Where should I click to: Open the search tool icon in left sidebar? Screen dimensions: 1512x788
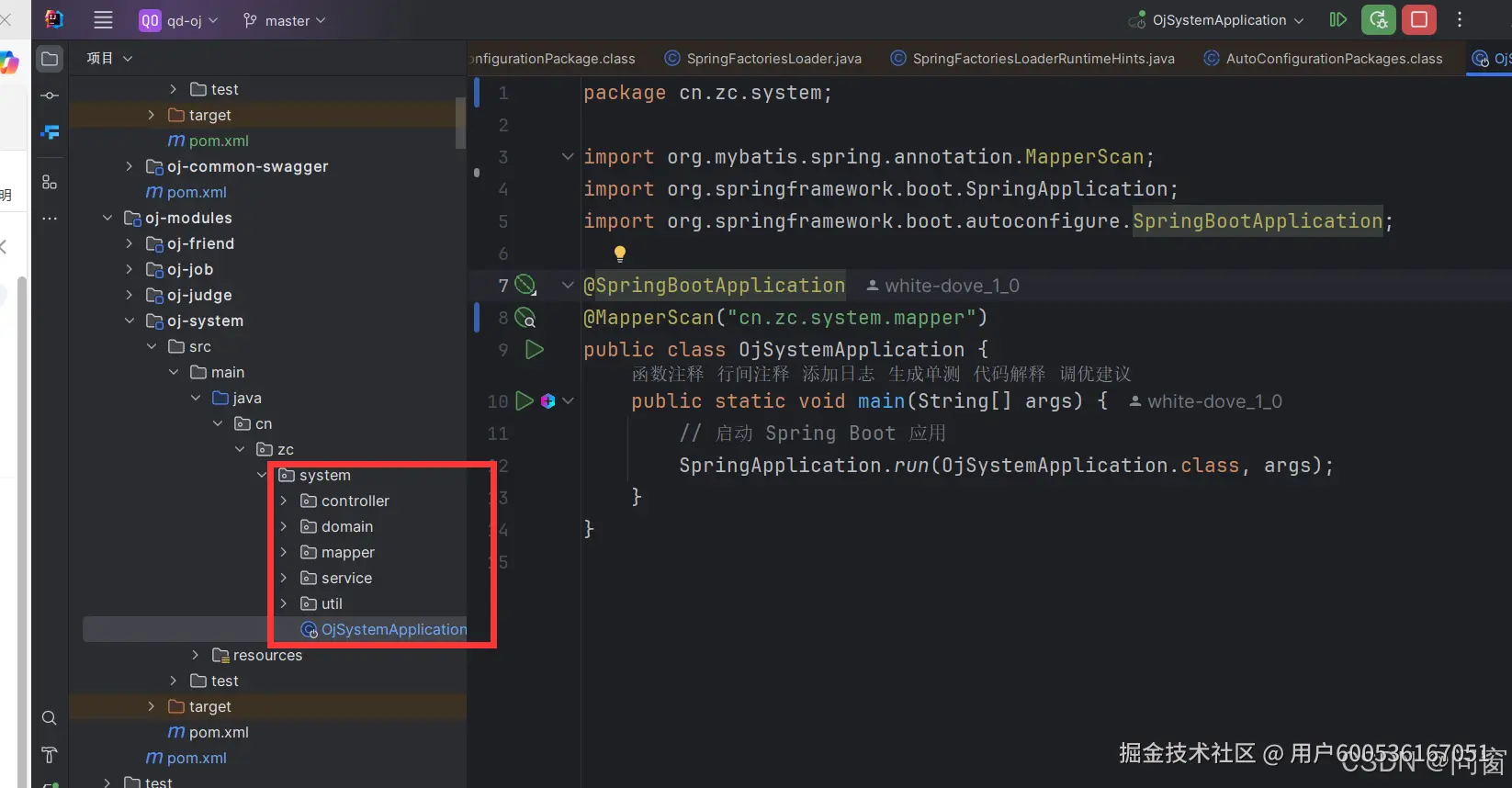(x=50, y=718)
